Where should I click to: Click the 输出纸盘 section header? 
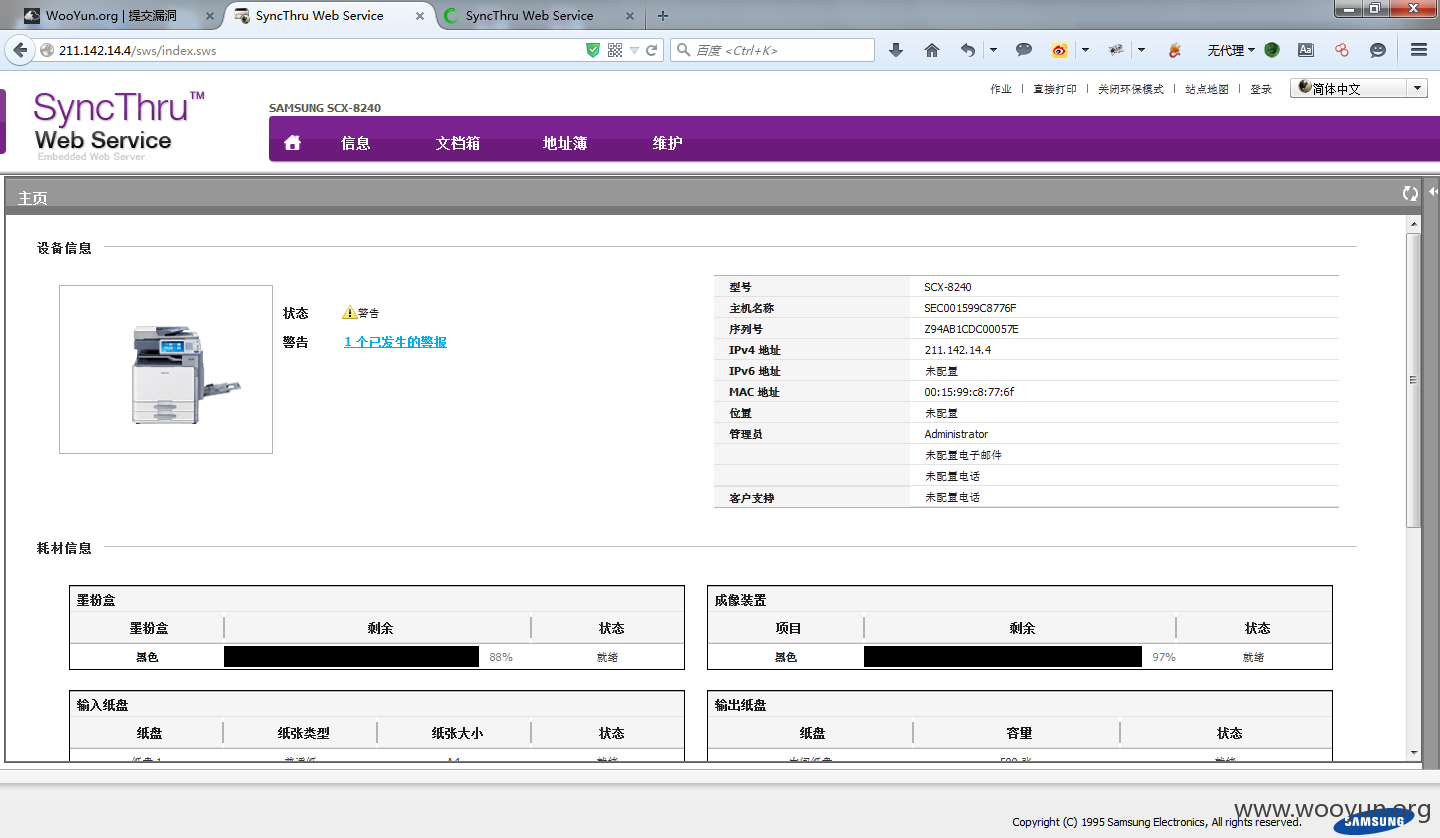tap(740, 705)
